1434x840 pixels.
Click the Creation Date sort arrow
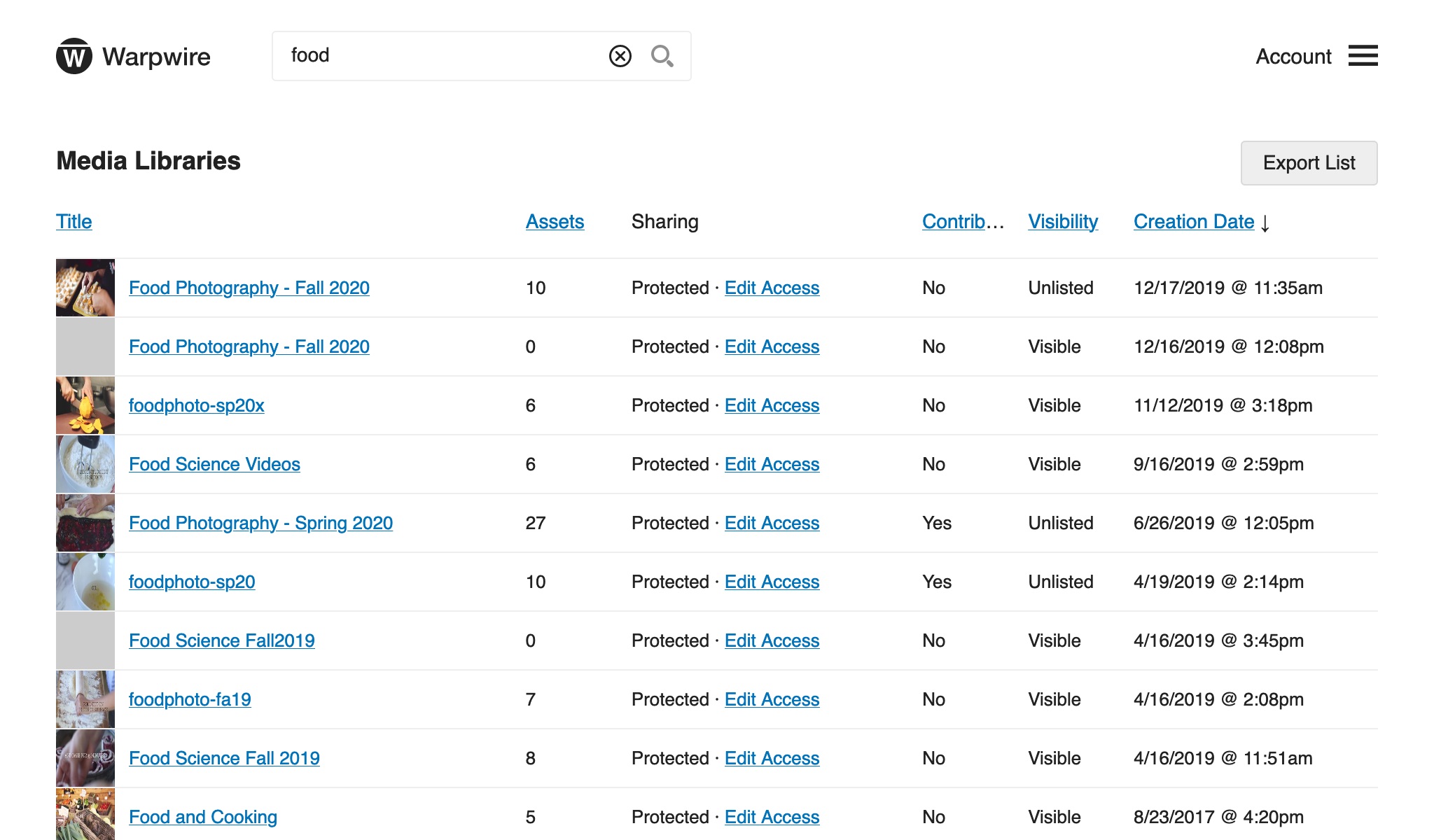pos(1265,223)
